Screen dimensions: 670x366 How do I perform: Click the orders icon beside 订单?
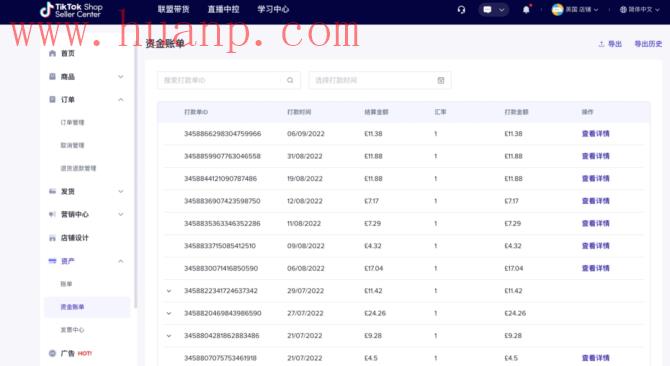click(52, 100)
